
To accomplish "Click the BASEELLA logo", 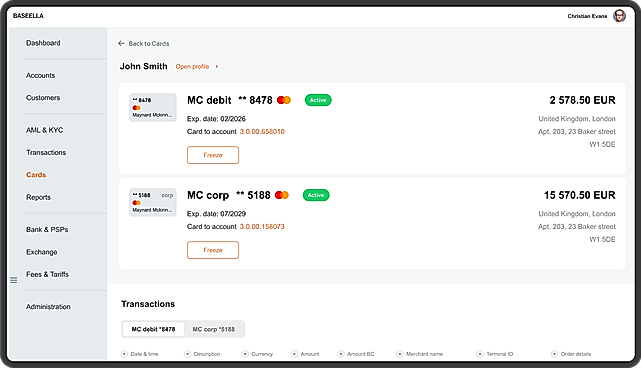I will pos(28,16).
